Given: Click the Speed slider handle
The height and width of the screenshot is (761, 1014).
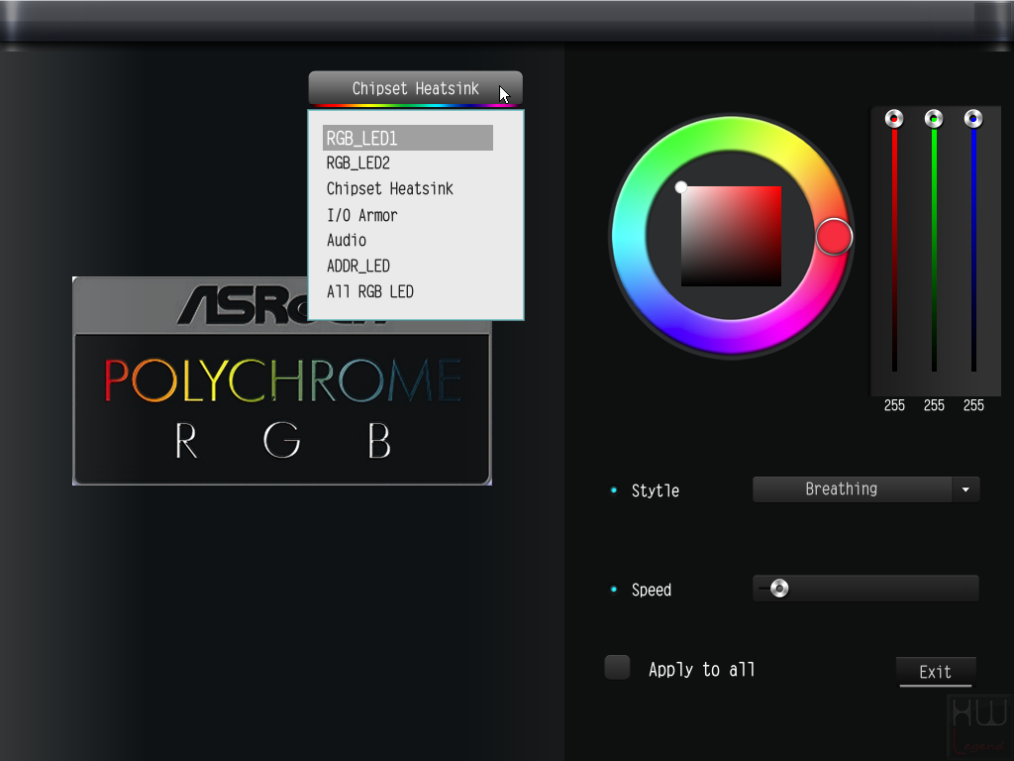Looking at the screenshot, I should click(x=779, y=588).
